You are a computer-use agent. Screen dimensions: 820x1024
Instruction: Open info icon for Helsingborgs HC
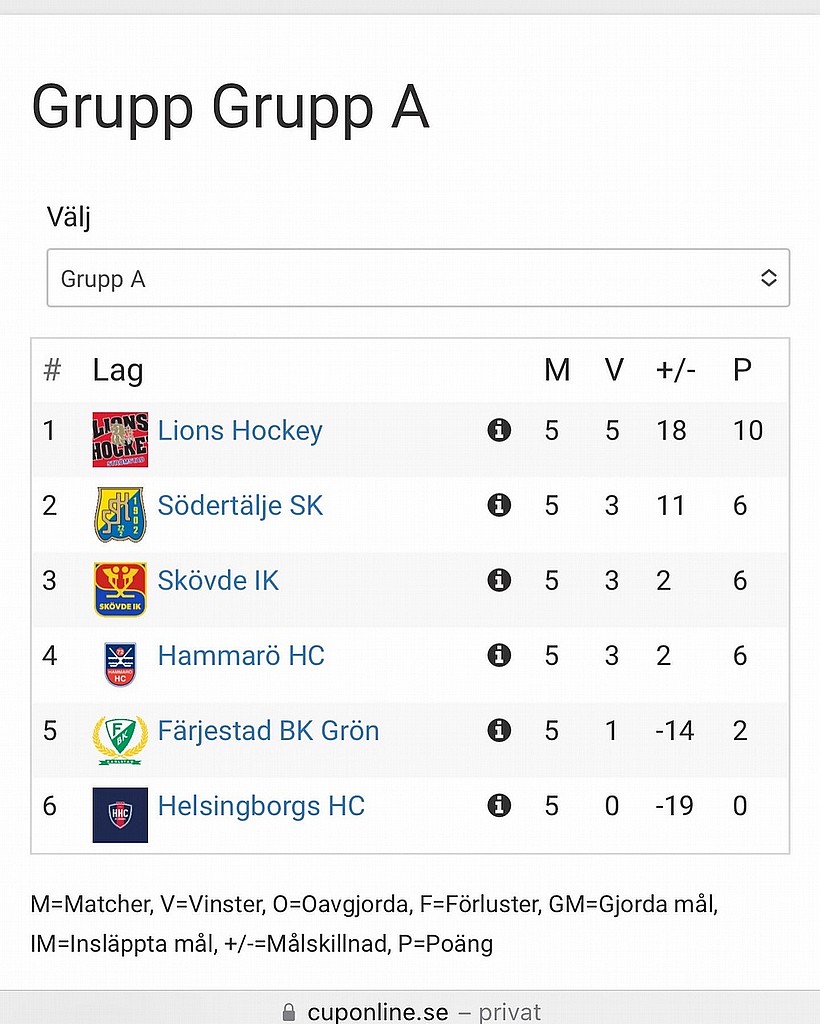click(x=499, y=806)
